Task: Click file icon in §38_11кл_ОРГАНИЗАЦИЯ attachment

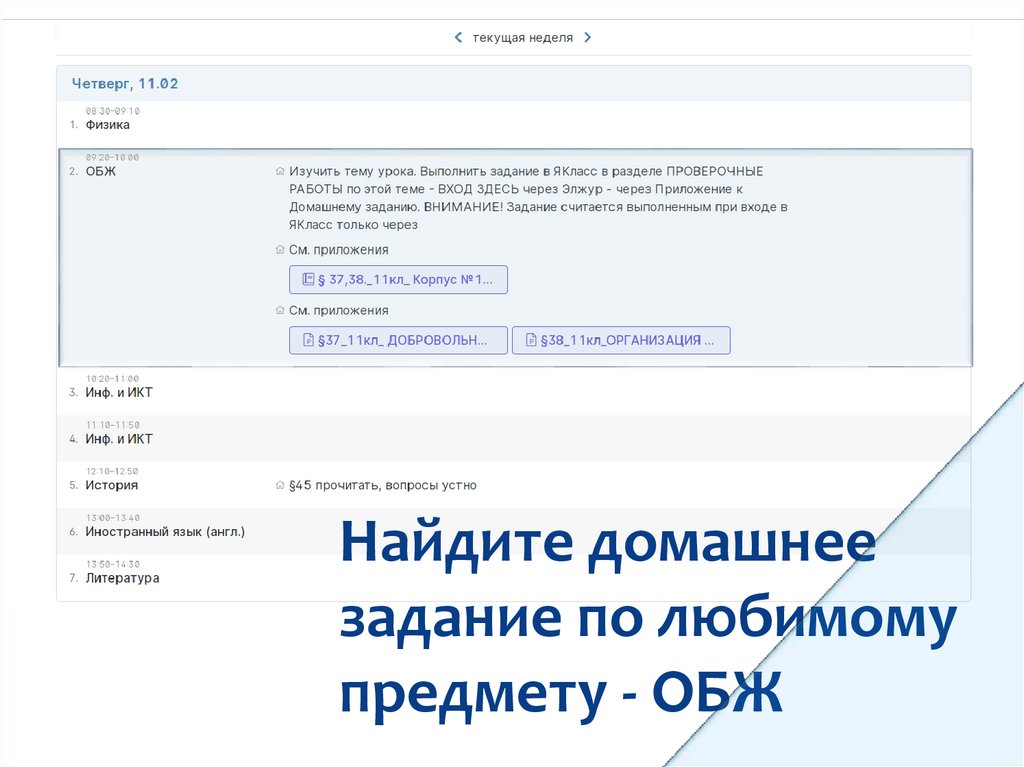Action: [x=531, y=341]
